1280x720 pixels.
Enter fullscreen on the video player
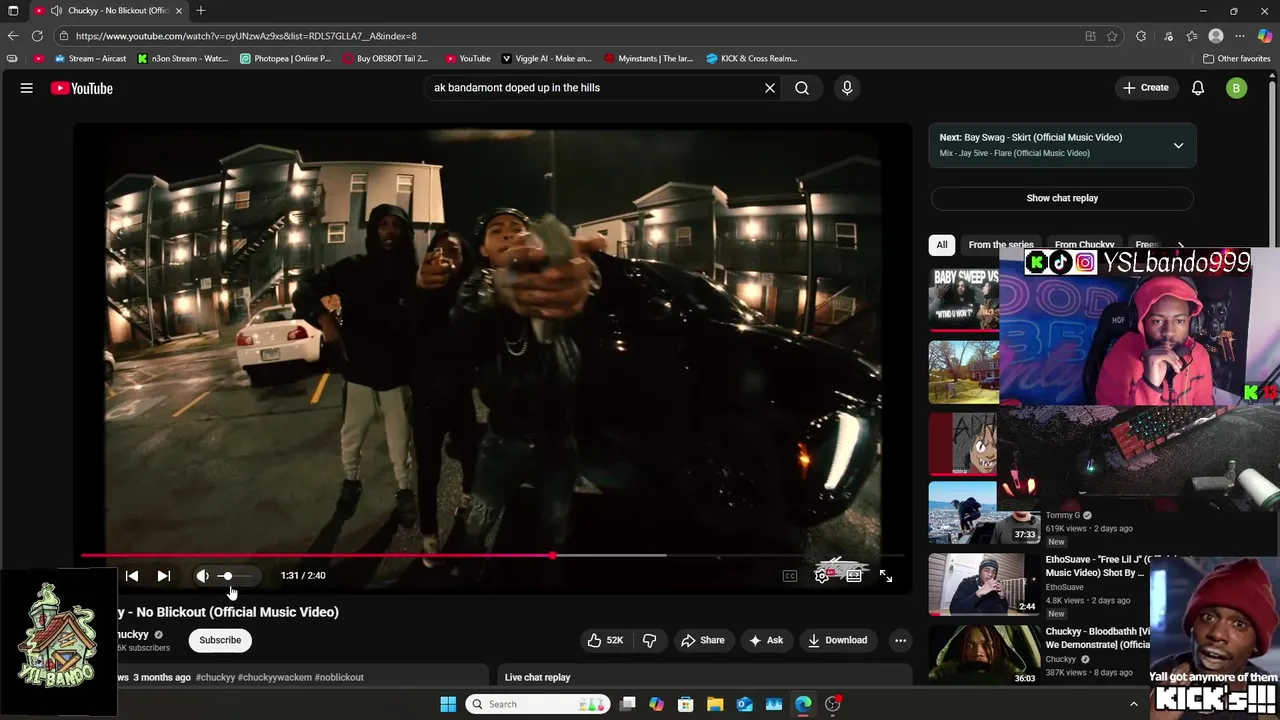coord(886,576)
